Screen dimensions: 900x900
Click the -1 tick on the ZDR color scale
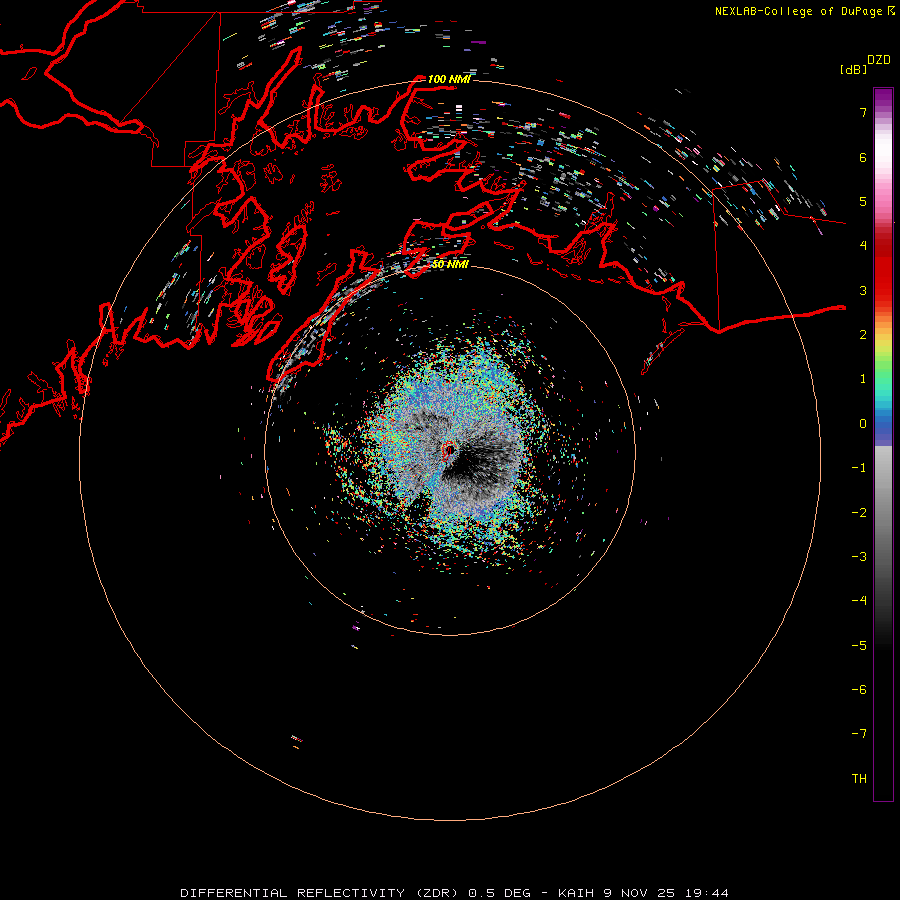point(859,468)
